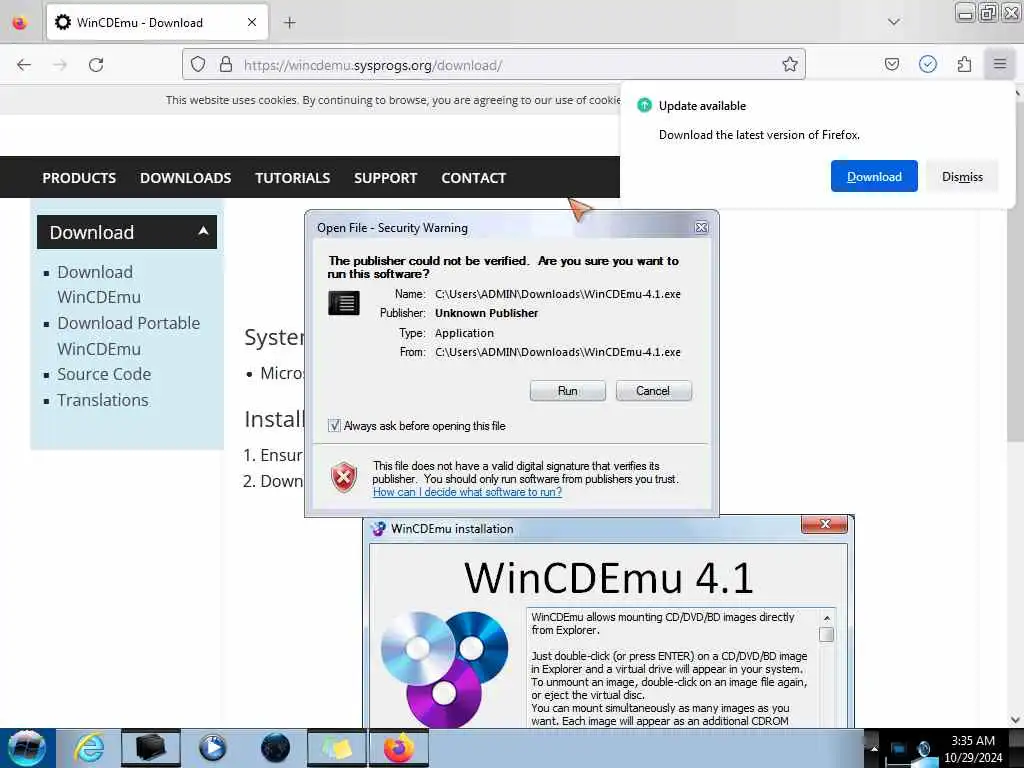
Task: Open the CONTACT menu
Action: pos(473,178)
